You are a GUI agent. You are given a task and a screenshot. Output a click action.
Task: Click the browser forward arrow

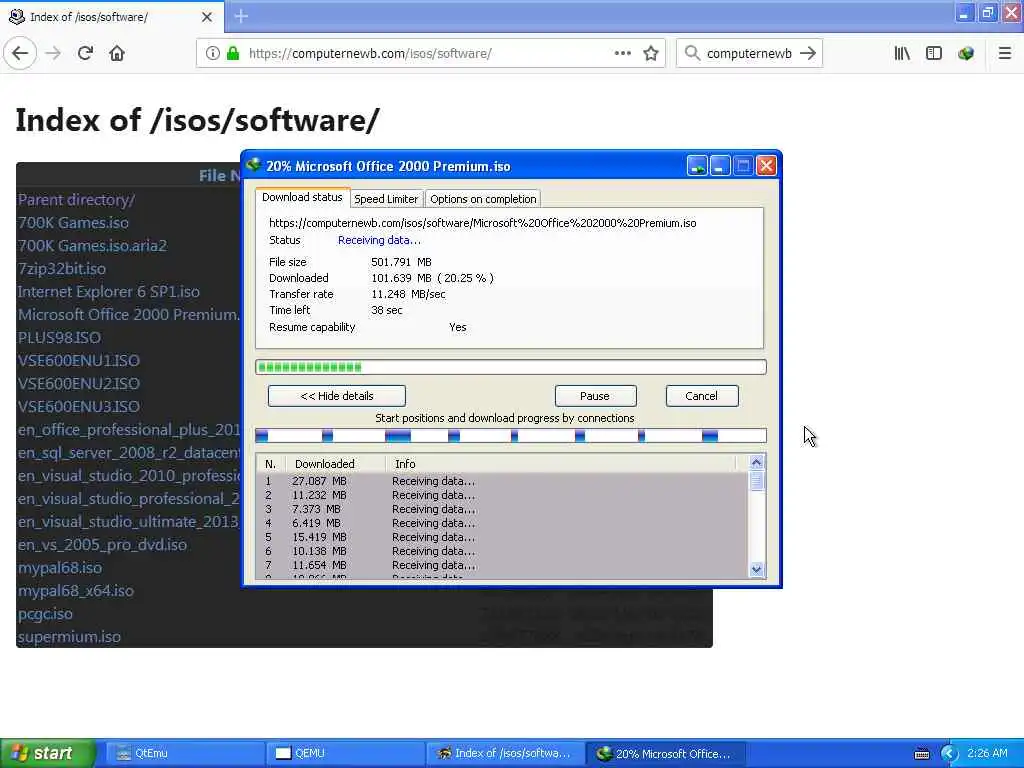click(54, 54)
